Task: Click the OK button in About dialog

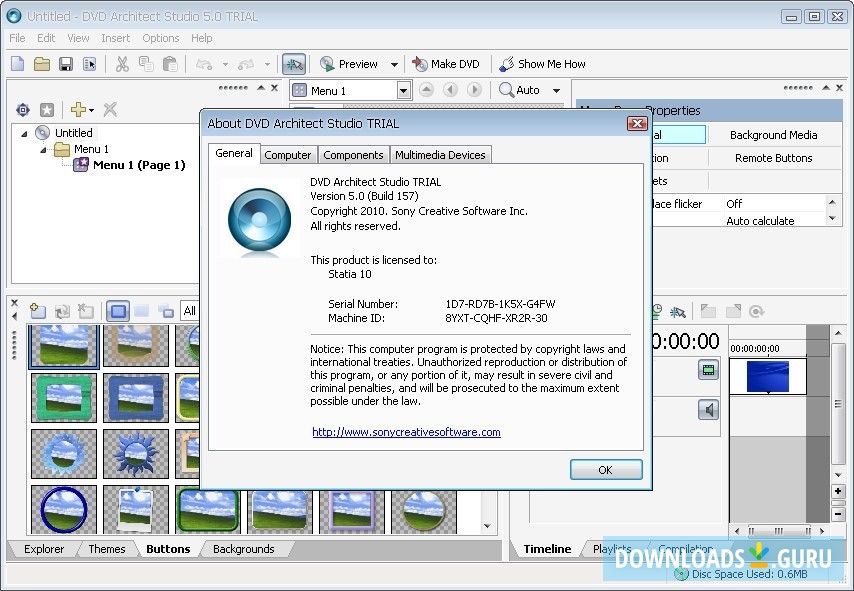Action: pyautogui.click(x=606, y=469)
